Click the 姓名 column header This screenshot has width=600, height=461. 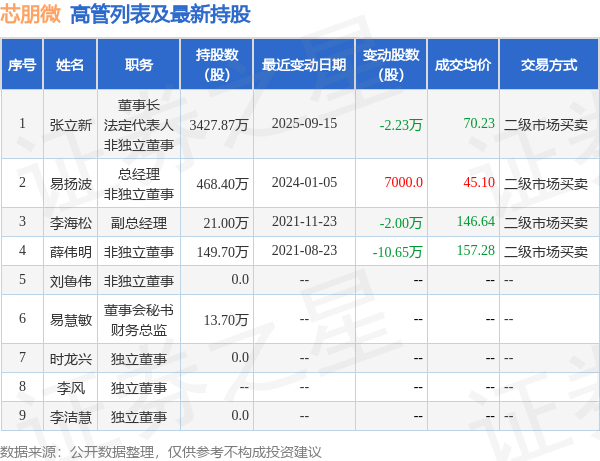coord(70,65)
